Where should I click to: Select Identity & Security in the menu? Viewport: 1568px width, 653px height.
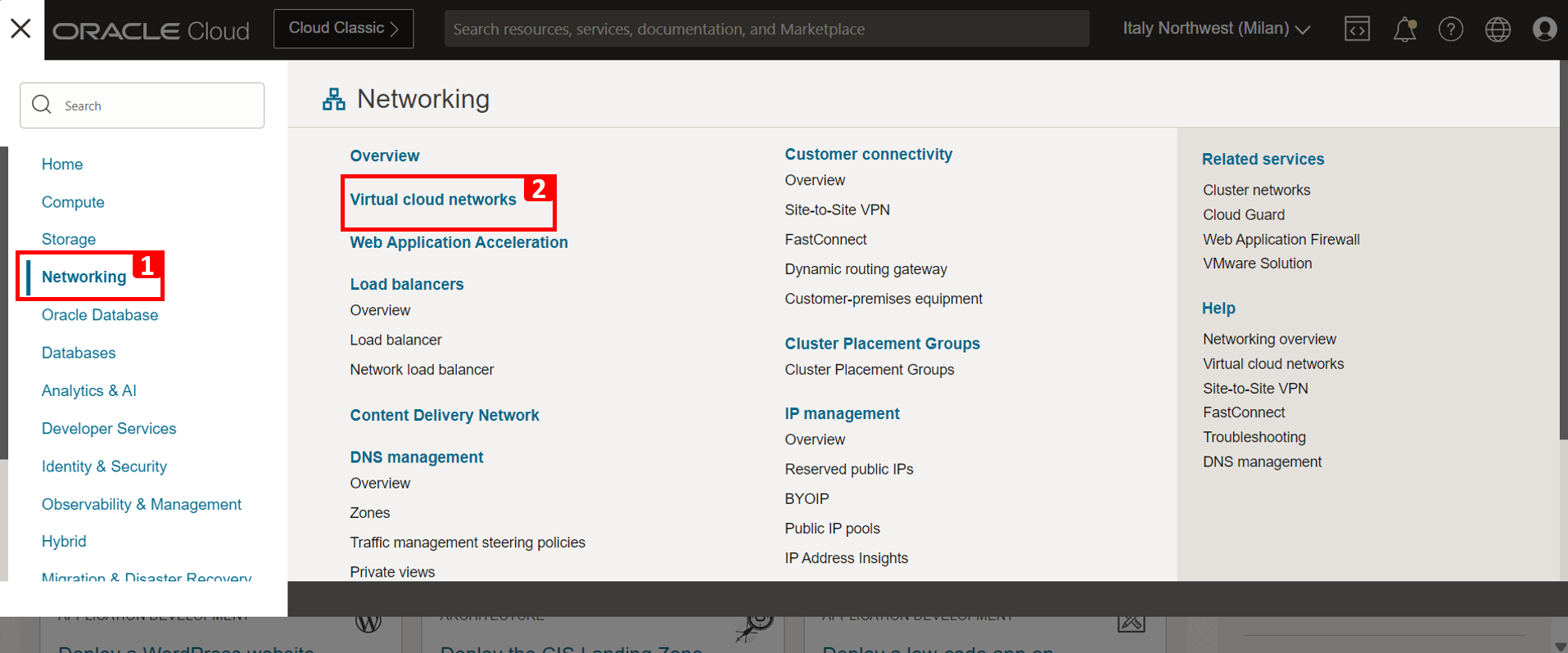[x=104, y=466]
